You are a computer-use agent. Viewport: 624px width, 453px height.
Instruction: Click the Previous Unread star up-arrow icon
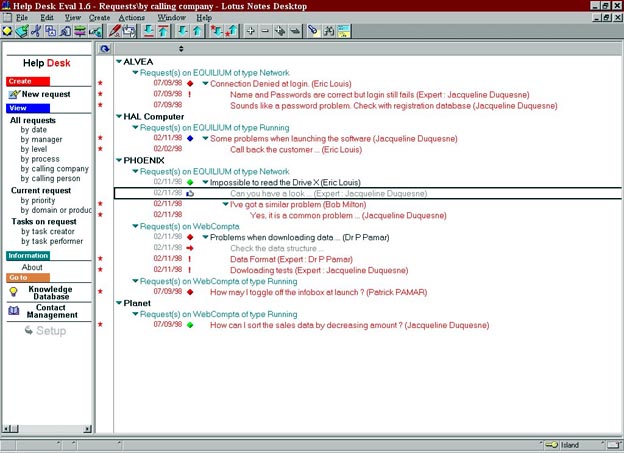pyautogui.click(x=231, y=31)
